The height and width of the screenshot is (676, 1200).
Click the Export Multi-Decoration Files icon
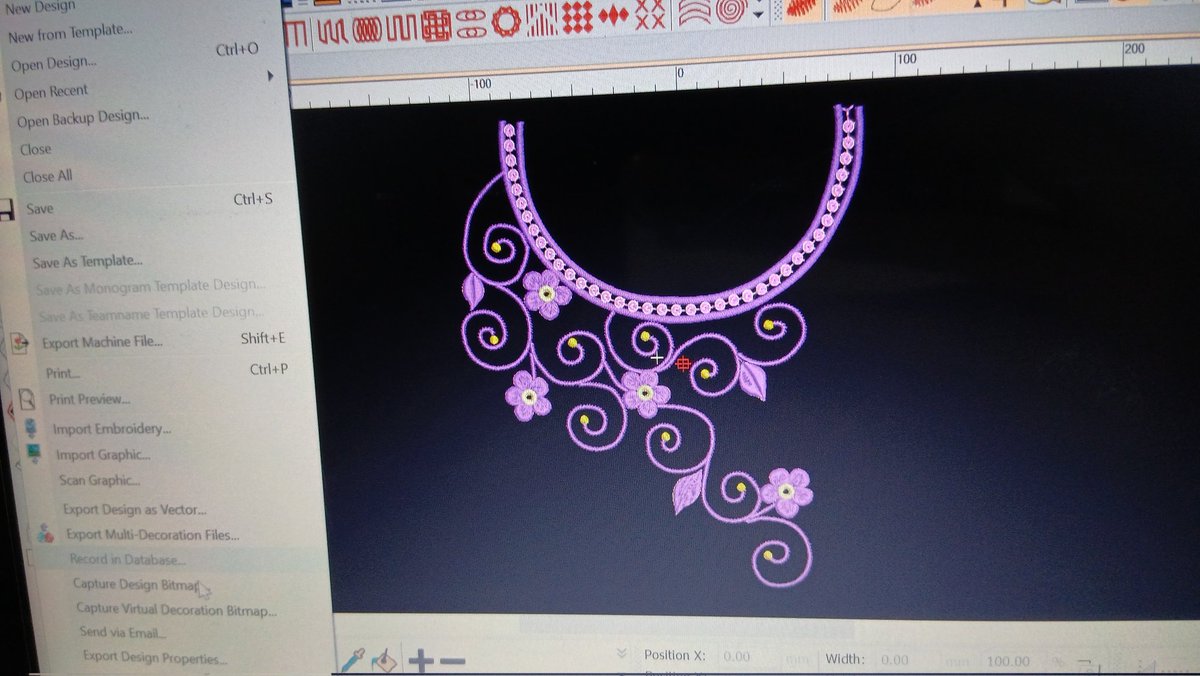45,535
